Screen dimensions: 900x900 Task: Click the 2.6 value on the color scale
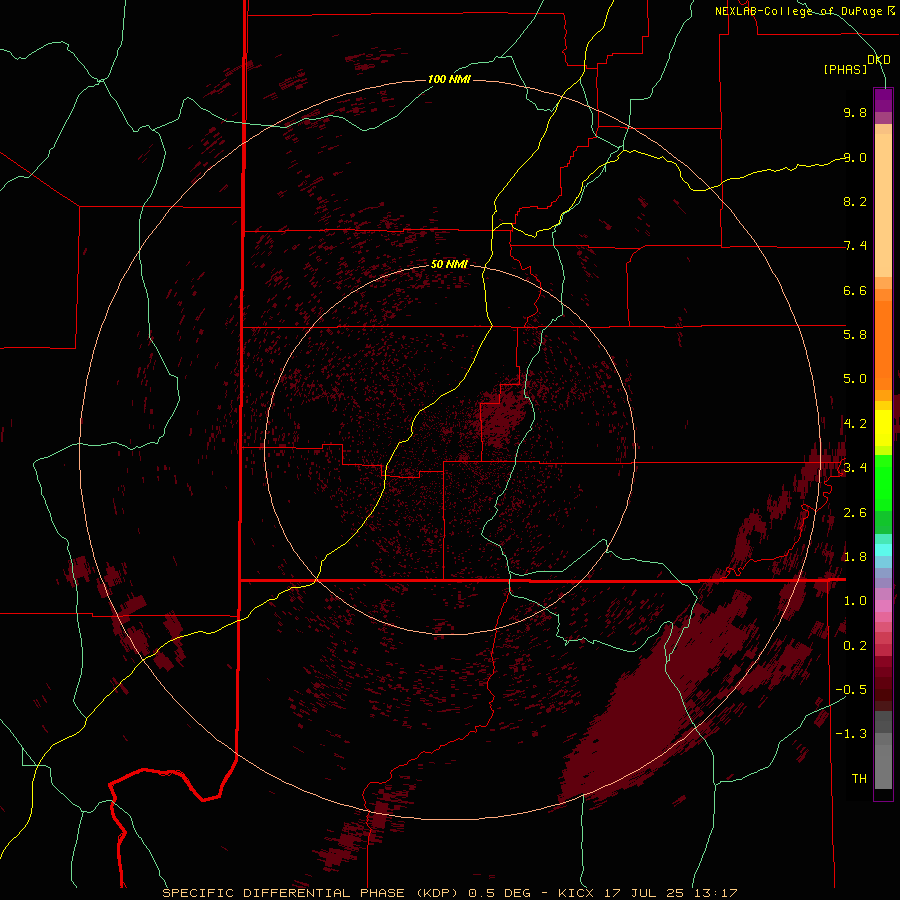(855, 513)
